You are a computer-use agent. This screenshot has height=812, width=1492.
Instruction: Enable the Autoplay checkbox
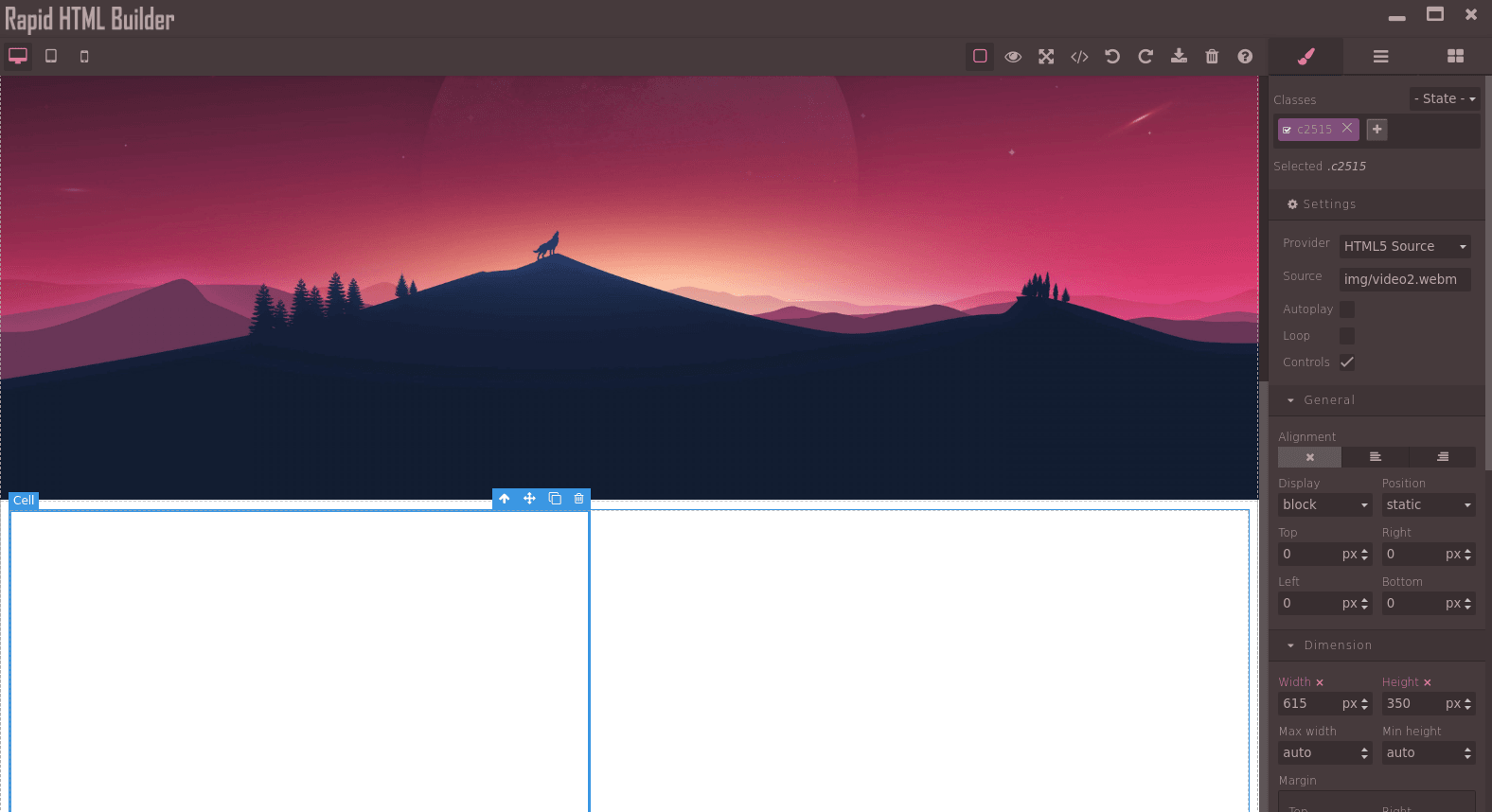1347,309
